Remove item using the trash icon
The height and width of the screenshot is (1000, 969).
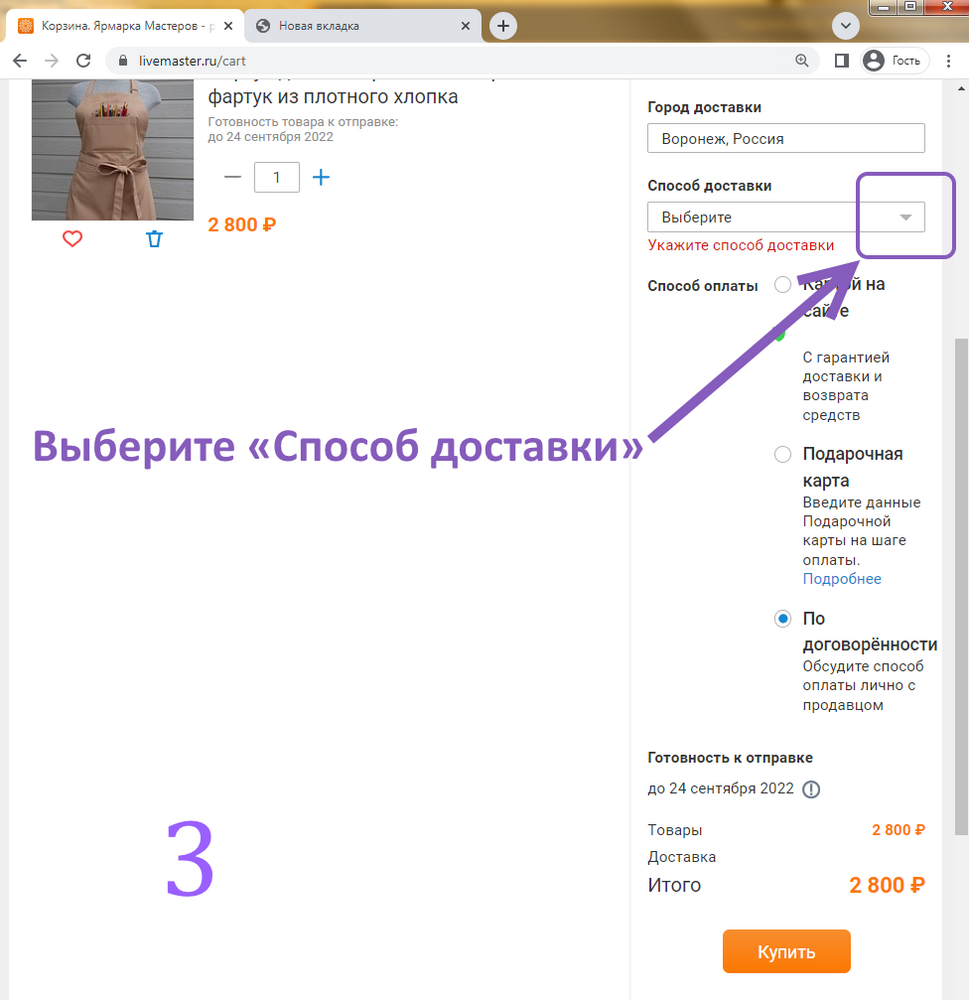(154, 239)
